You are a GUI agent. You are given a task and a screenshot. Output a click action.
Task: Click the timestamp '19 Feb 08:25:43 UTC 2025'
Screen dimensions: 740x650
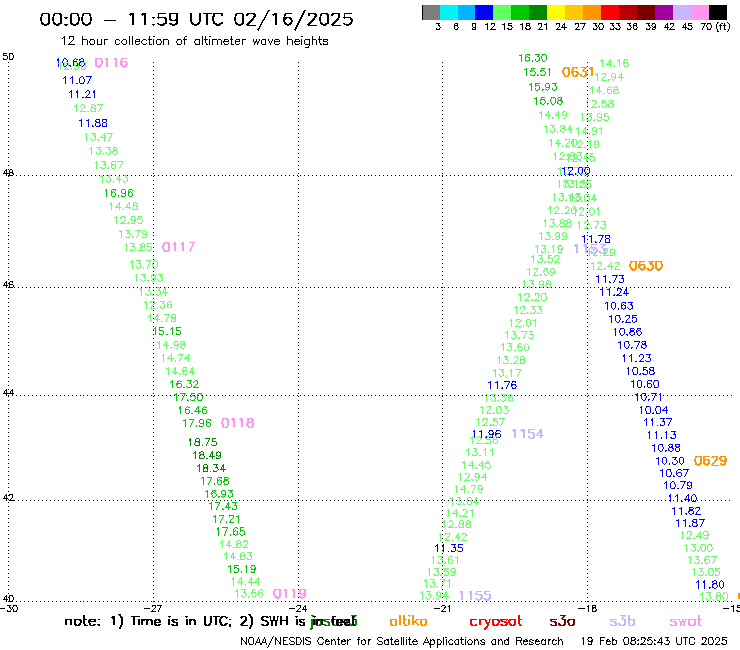(x=654, y=641)
